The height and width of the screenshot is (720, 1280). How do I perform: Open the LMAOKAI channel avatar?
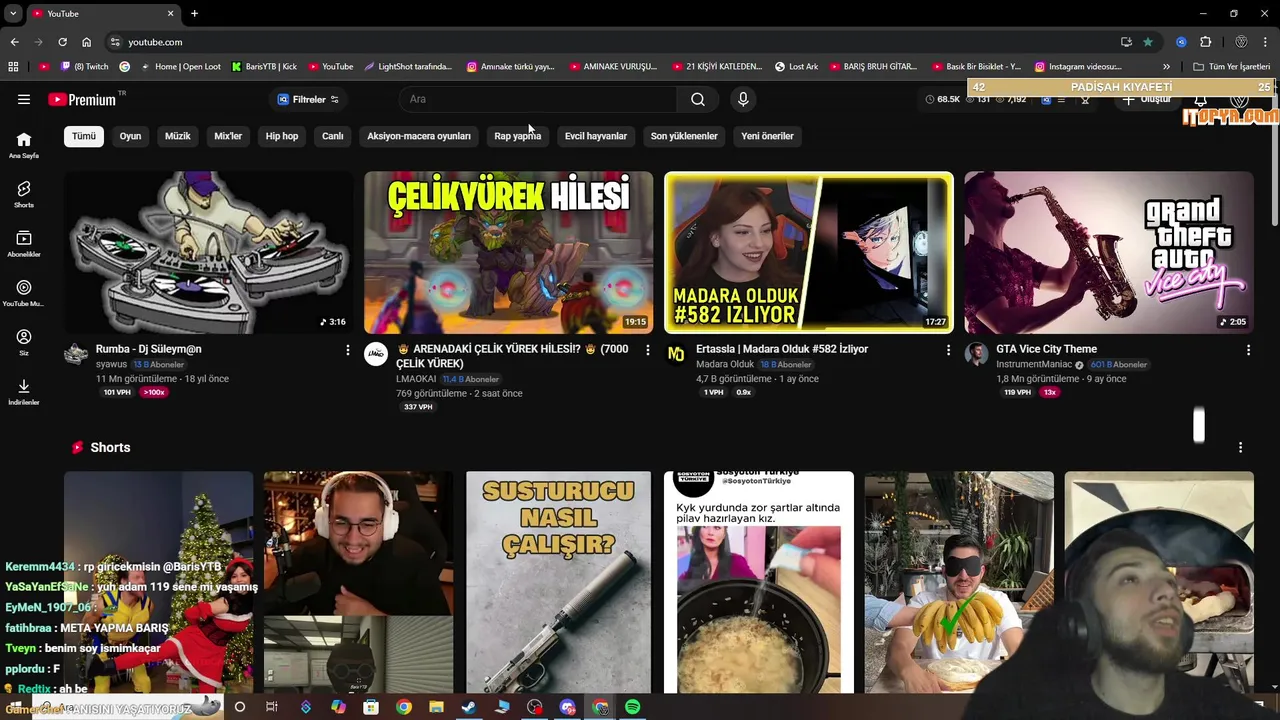pyautogui.click(x=376, y=354)
